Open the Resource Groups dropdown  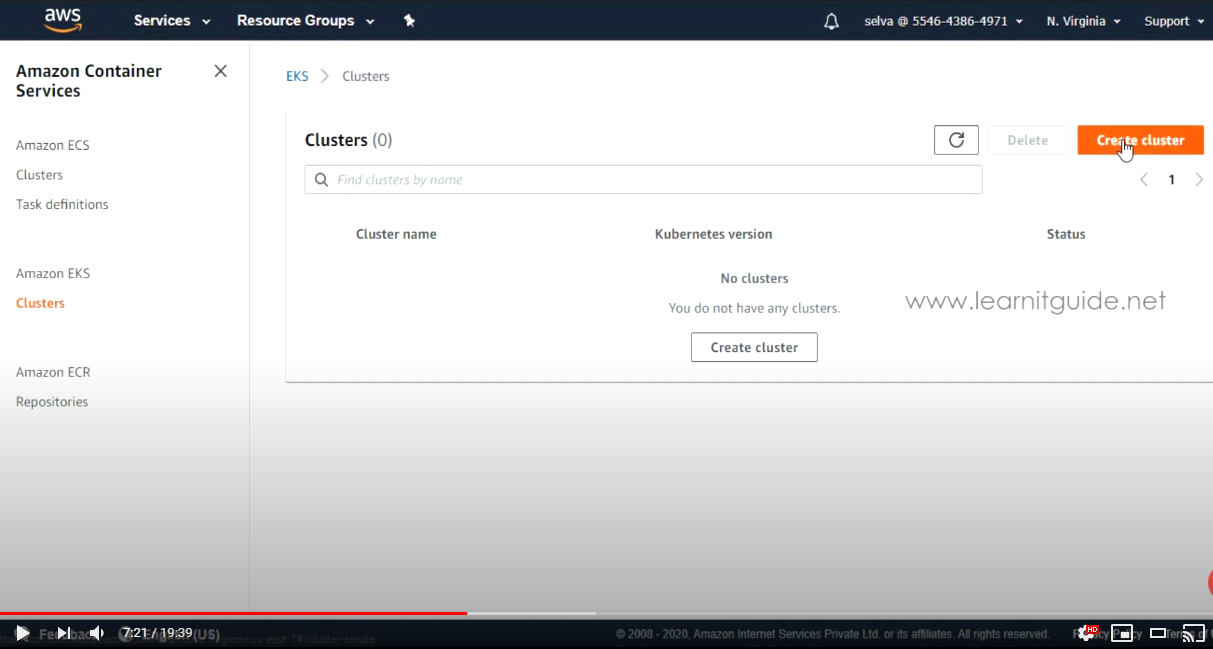306,21
